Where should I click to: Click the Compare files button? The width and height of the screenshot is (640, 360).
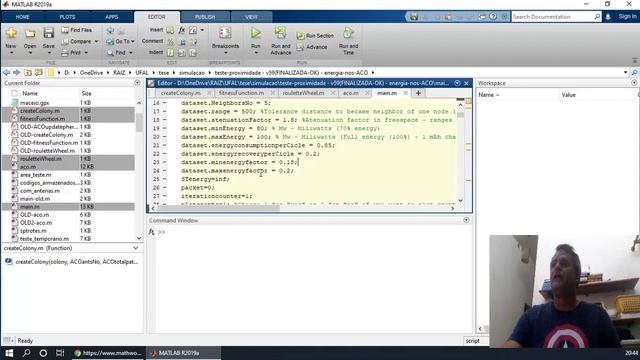point(77,41)
